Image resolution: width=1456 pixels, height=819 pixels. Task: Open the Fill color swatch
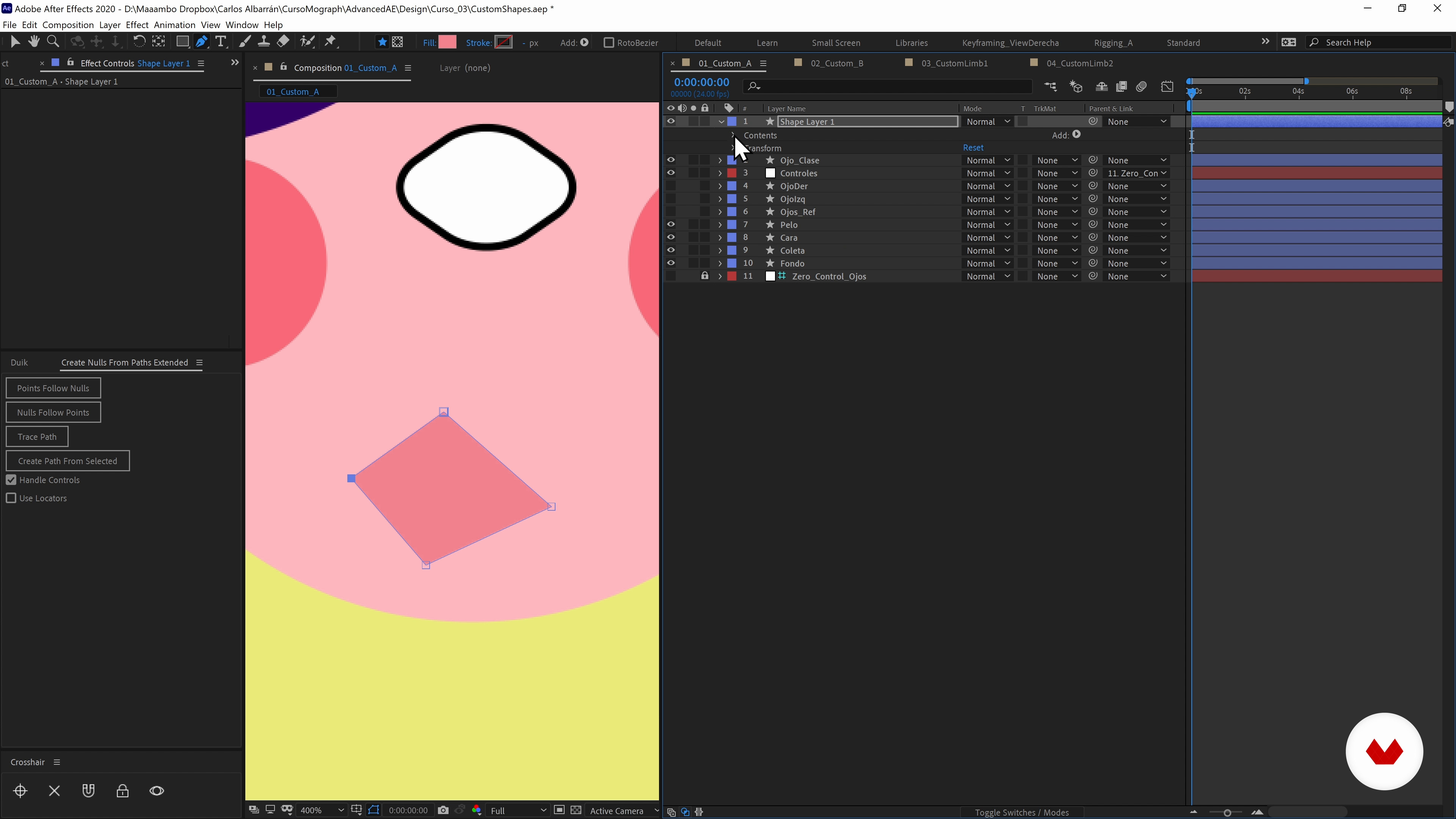point(447,42)
